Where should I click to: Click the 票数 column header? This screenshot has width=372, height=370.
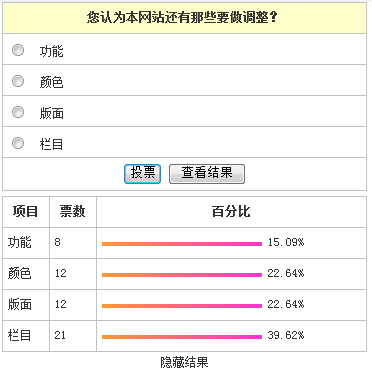pyautogui.click(x=73, y=212)
